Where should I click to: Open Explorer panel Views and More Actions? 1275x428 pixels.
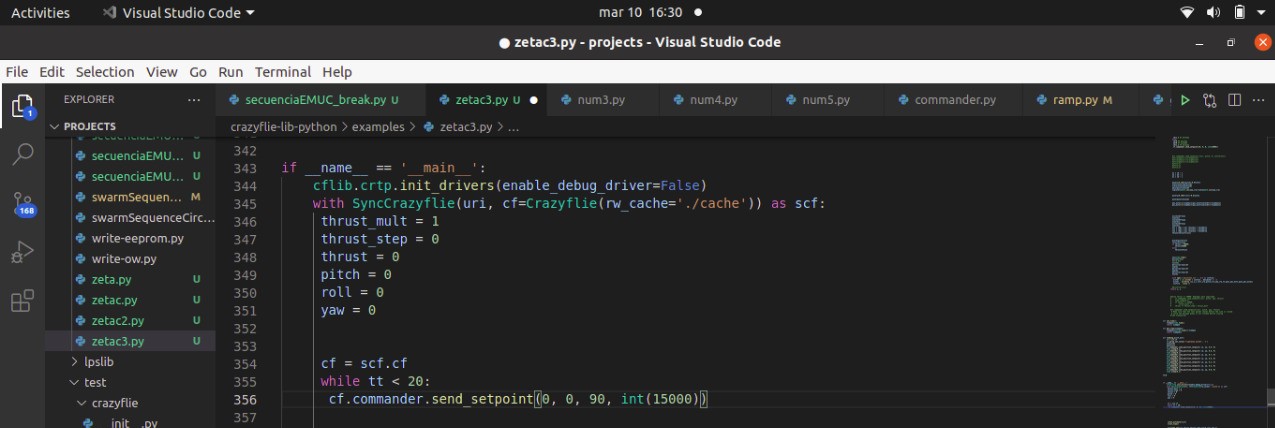[193, 100]
